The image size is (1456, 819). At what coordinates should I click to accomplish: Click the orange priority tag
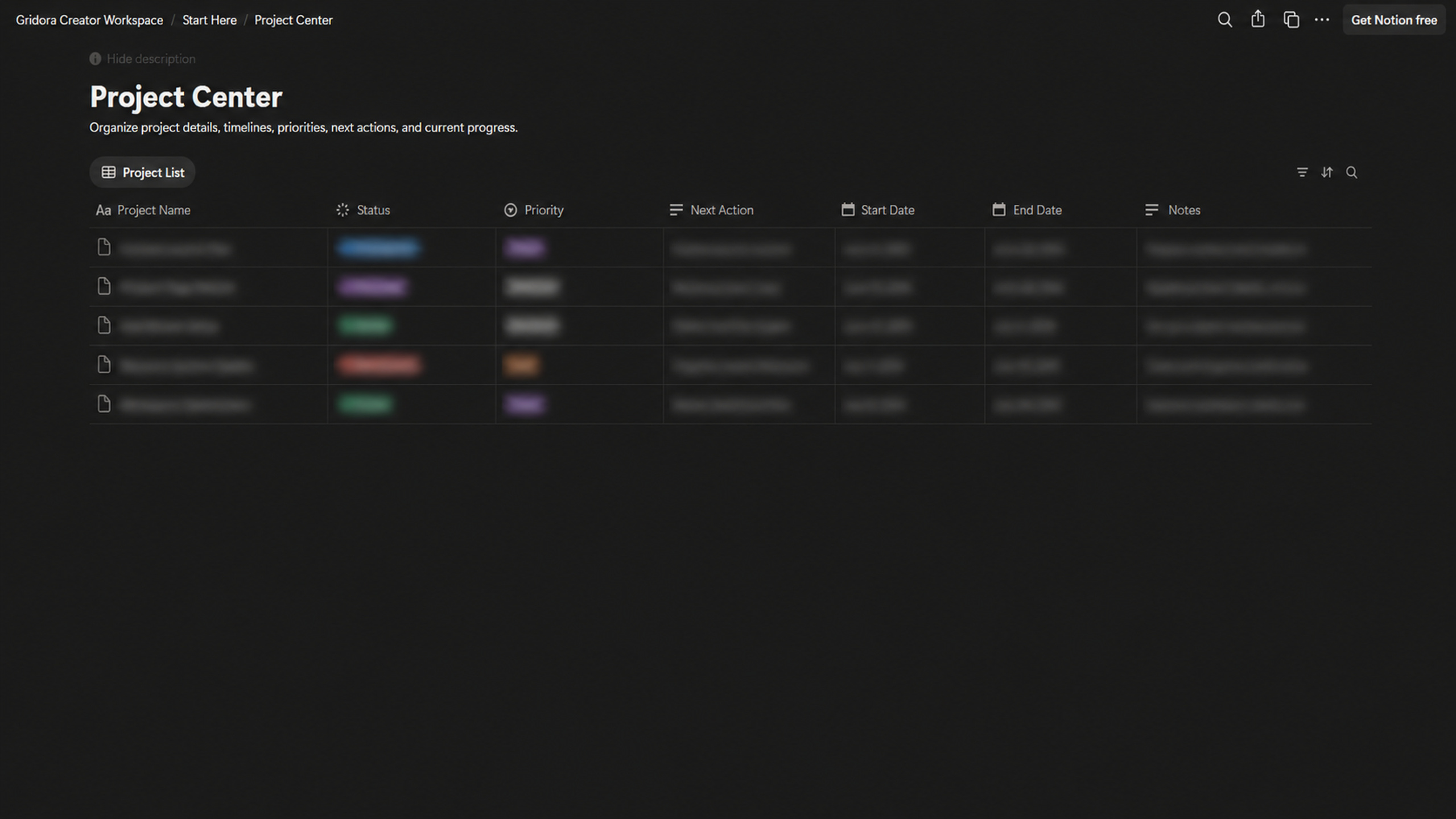(521, 365)
